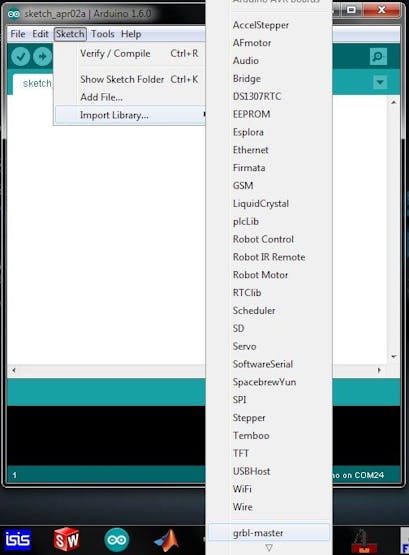
Task: Click line number 1 in status bar
Action: pos(15,475)
